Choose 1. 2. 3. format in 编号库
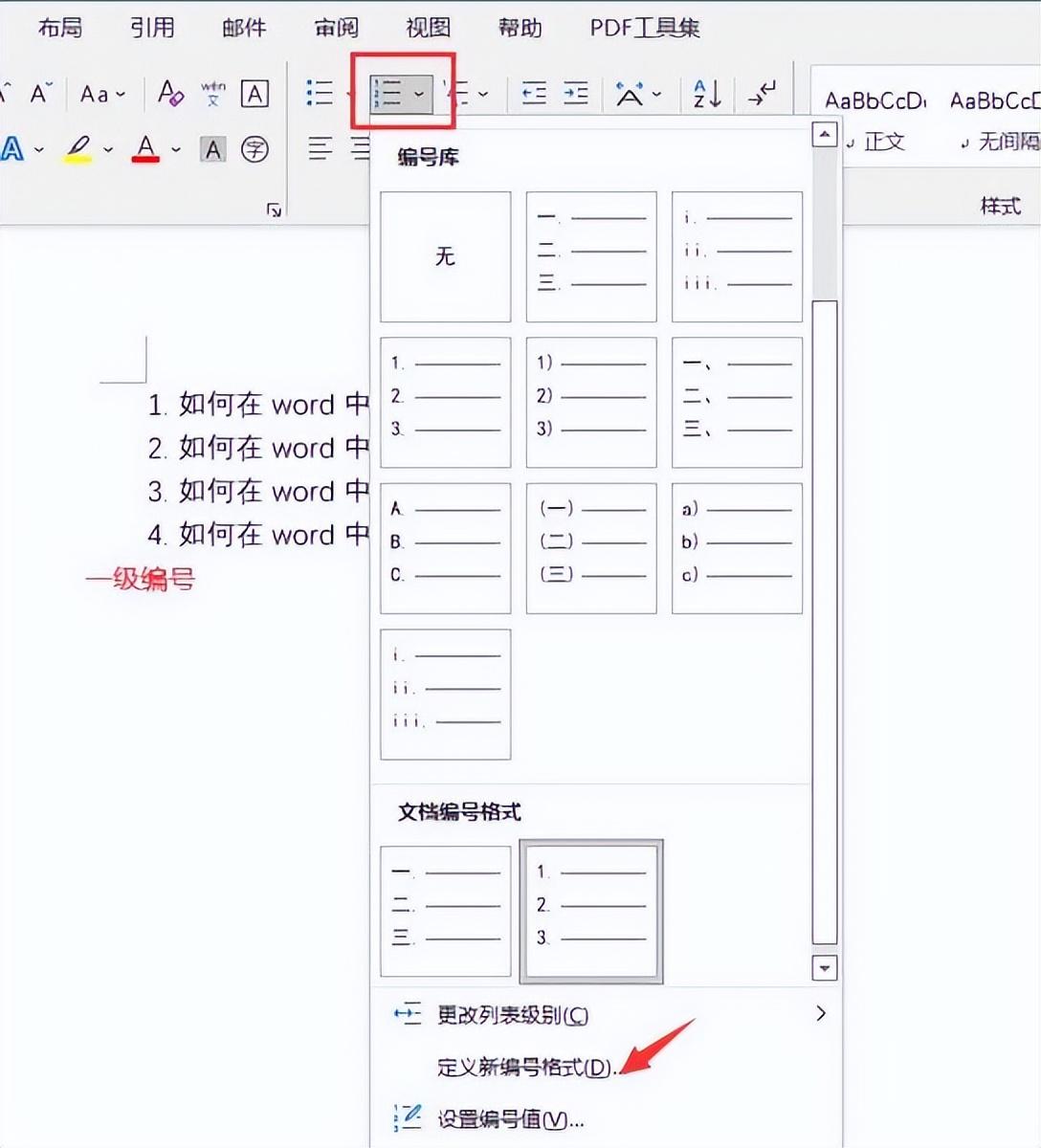Image resolution: width=1041 pixels, height=1148 pixels. pyautogui.click(x=446, y=402)
